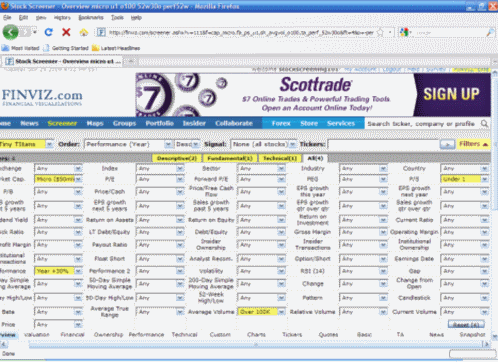Switch to the Valuation view
498x362 pixels.
pyautogui.click(x=37, y=334)
